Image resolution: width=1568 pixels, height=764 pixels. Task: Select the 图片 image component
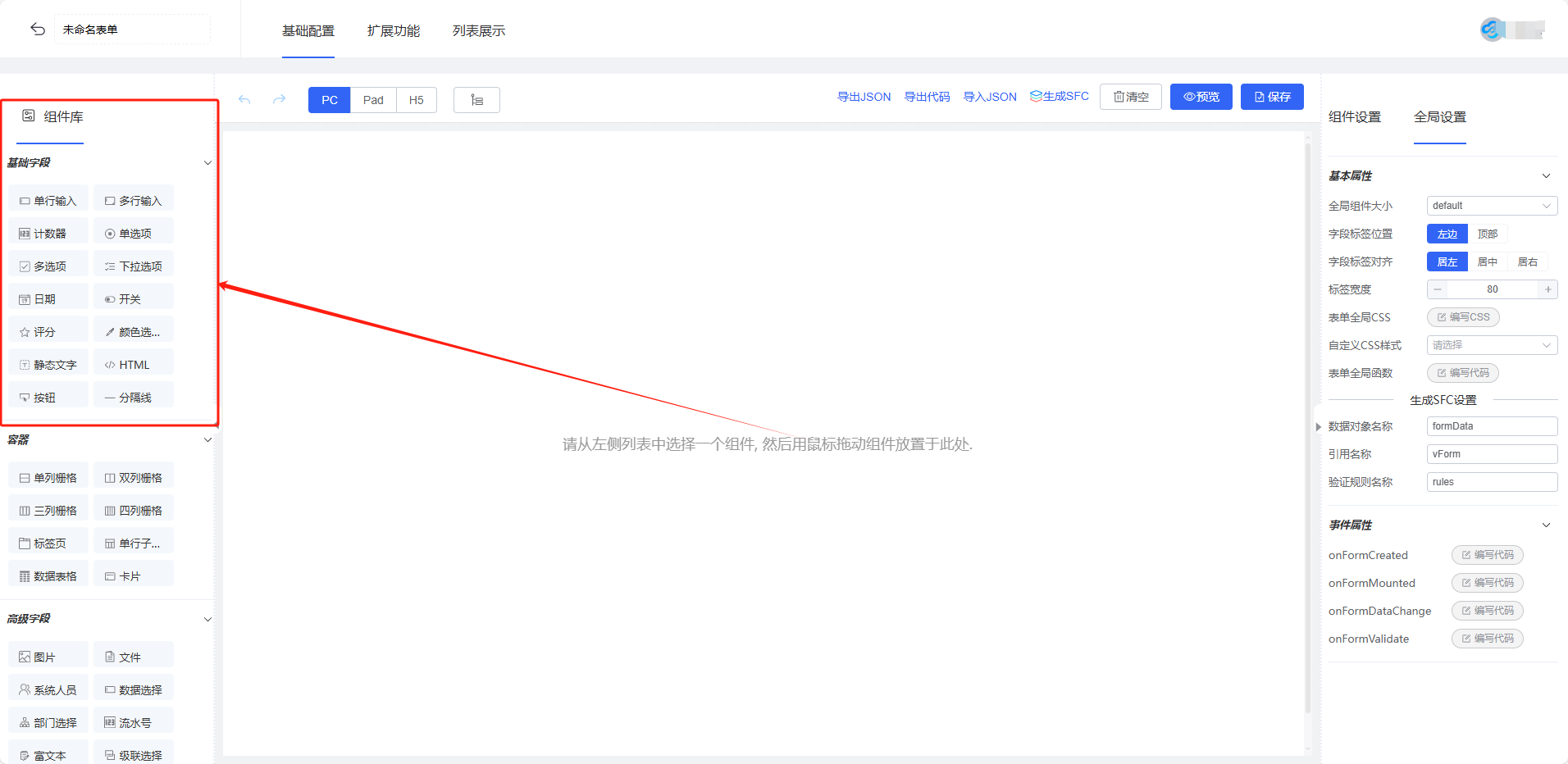(48, 657)
